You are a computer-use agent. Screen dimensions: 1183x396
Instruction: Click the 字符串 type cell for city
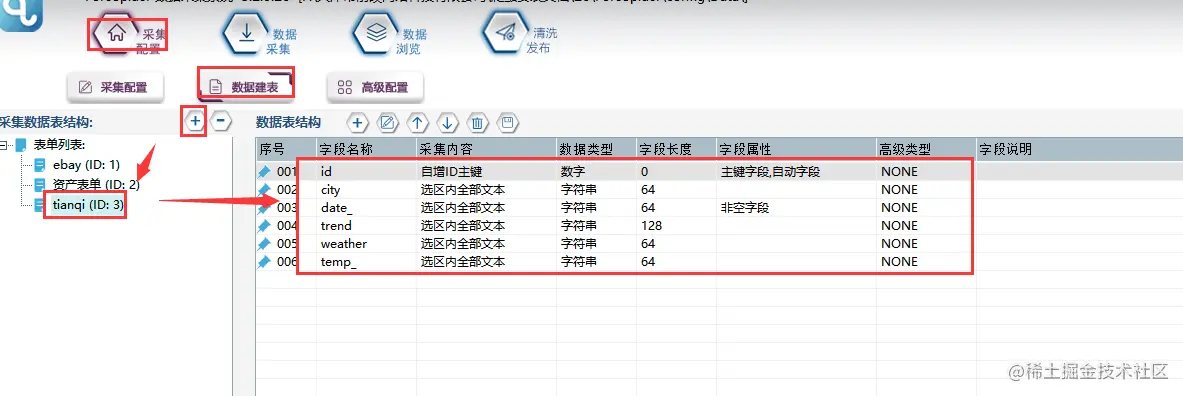pos(595,189)
